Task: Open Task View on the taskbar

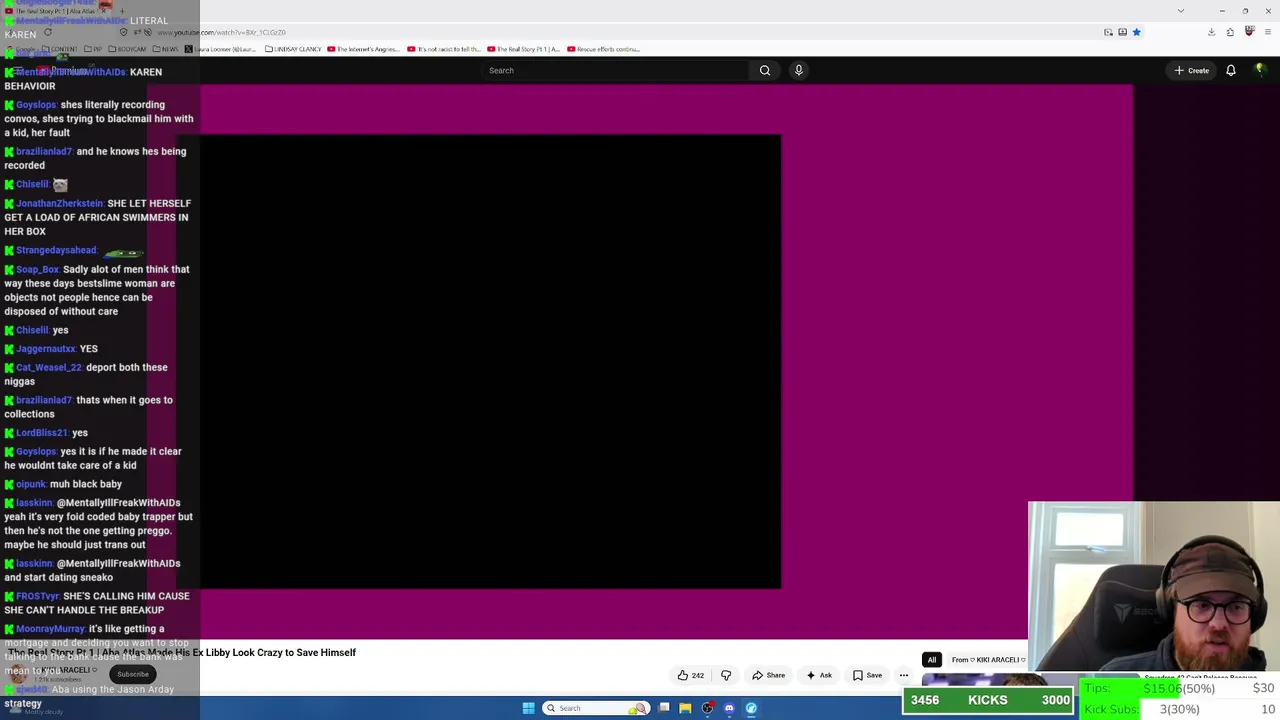Action: click(664, 708)
